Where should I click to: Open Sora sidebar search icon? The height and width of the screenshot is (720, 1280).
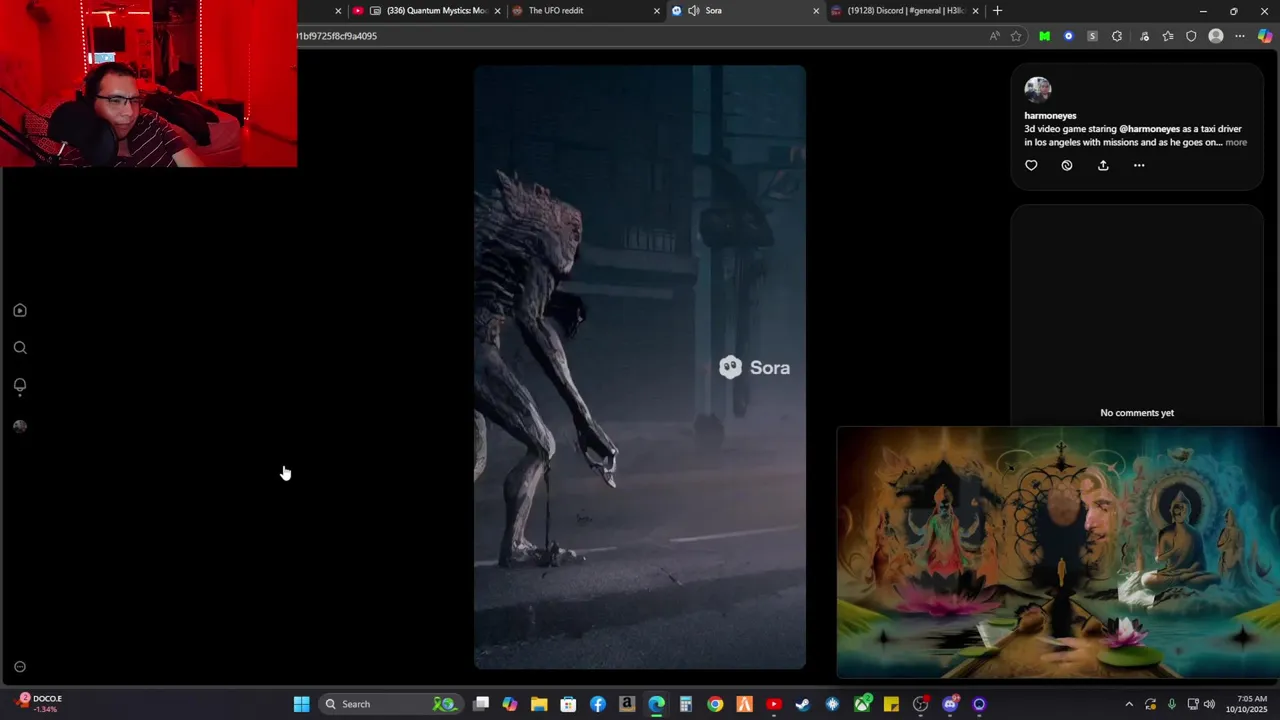(x=20, y=348)
